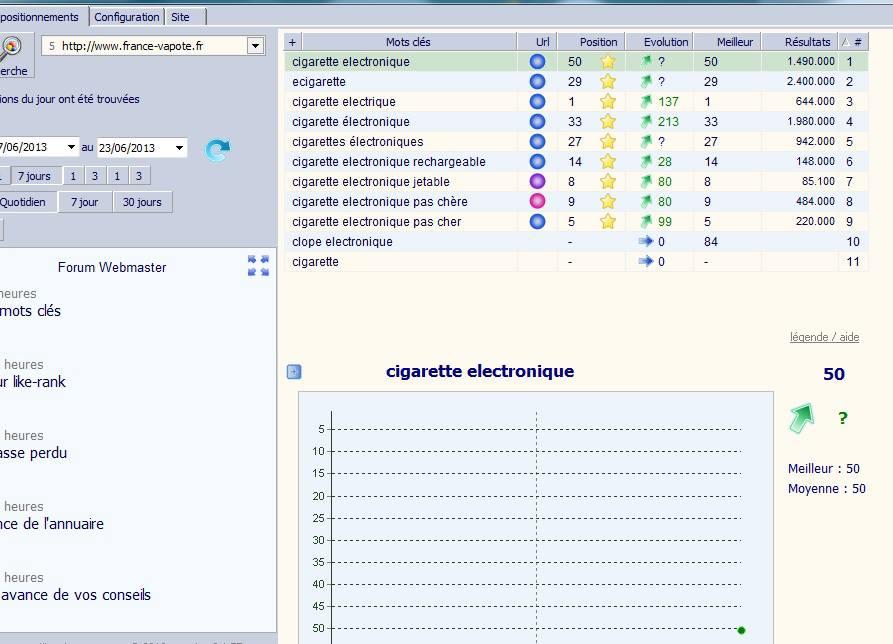Image resolution: width=893 pixels, height=644 pixels.
Task: Select the 30 jours view button
Action: [142, 202]
